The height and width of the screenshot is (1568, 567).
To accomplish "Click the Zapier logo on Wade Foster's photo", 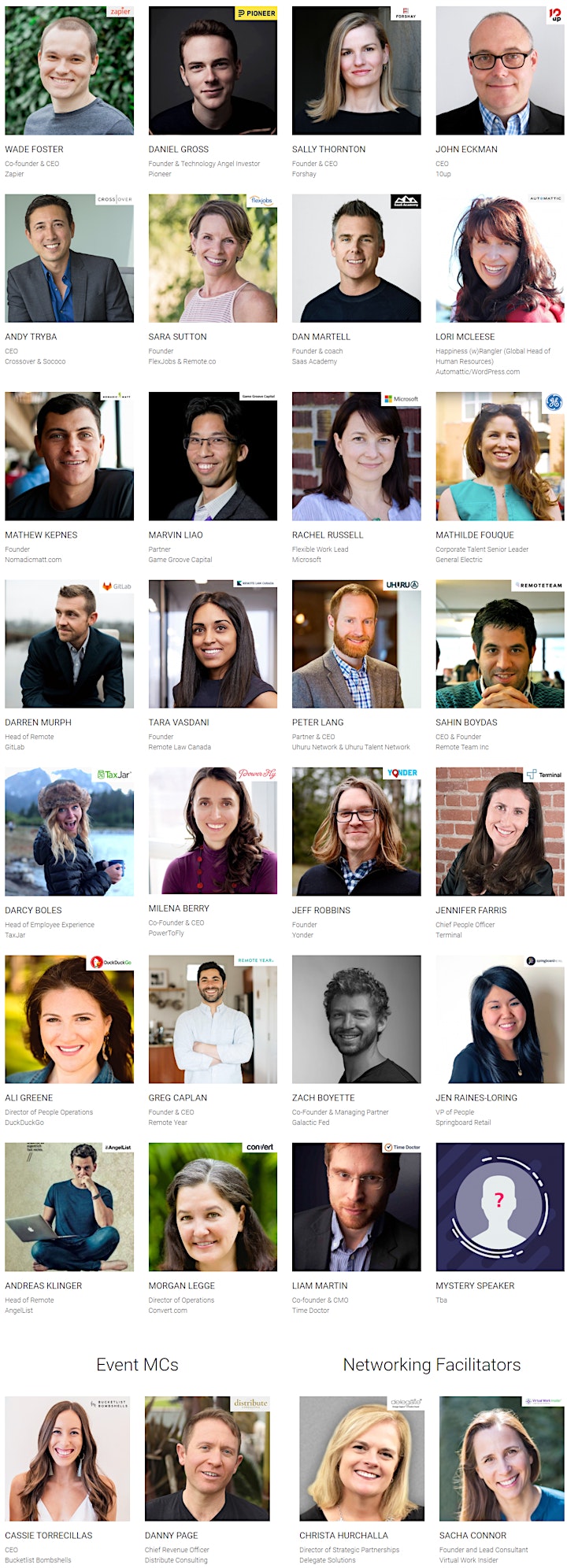I will click(x=120, y=12).
